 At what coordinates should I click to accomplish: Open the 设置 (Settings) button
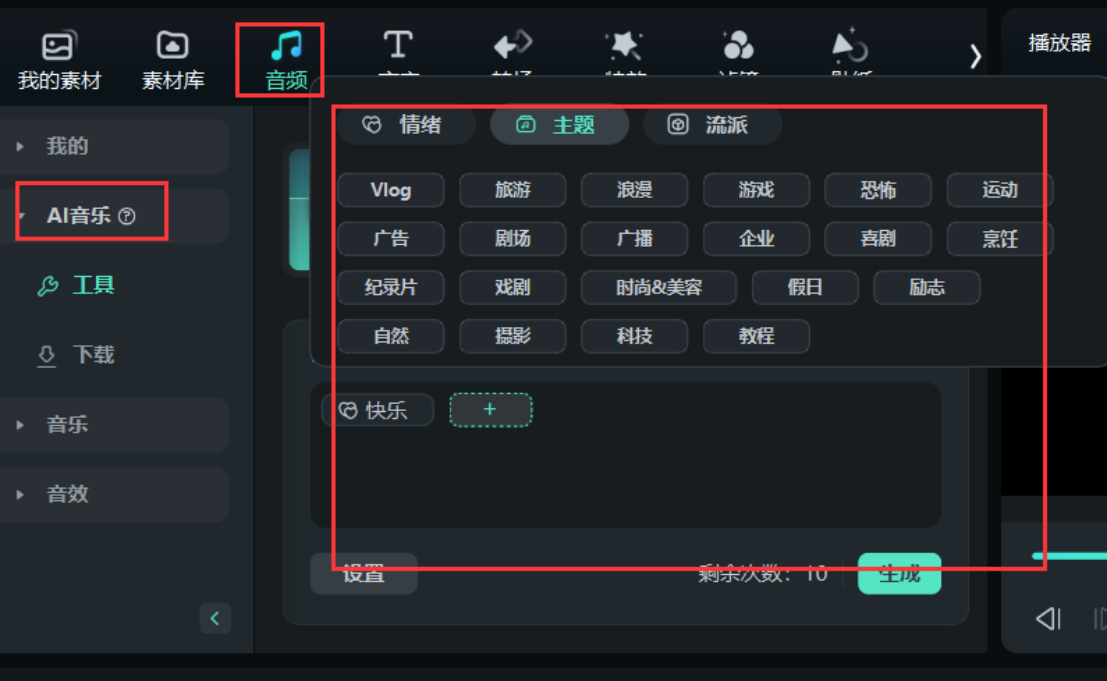pyautogui.click(x=364, y=574)
